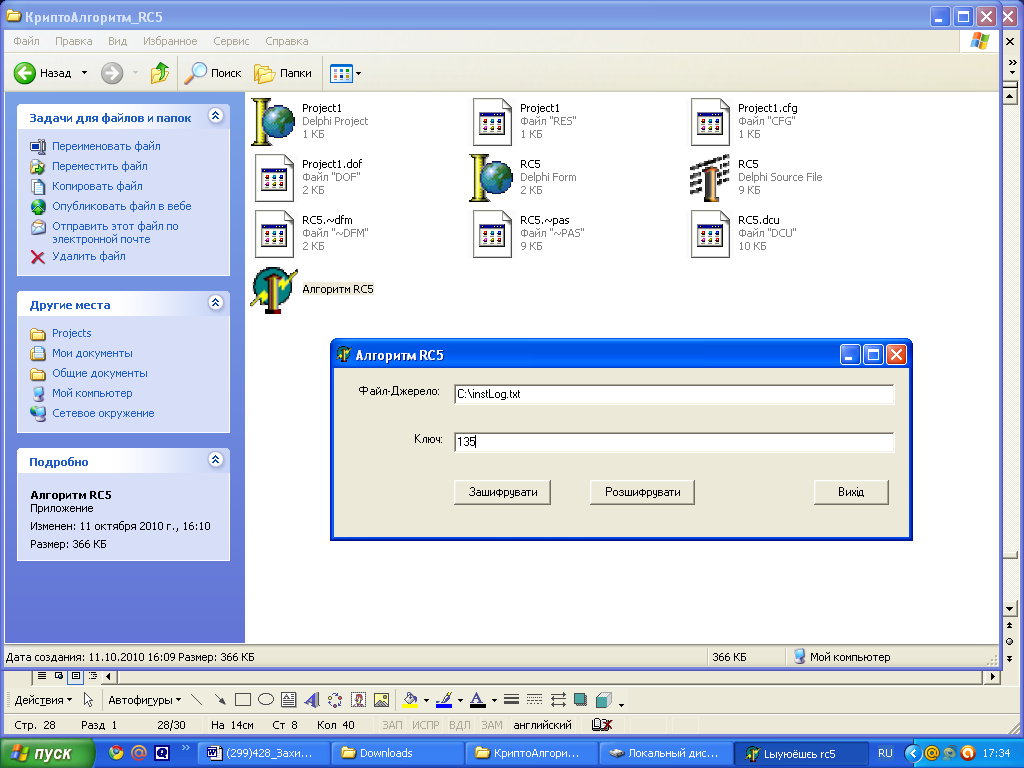The height and width of the screenshot is (768, 1024).
Task: Select the Project1 Delphi Project icon
Action: pos(274,121)
